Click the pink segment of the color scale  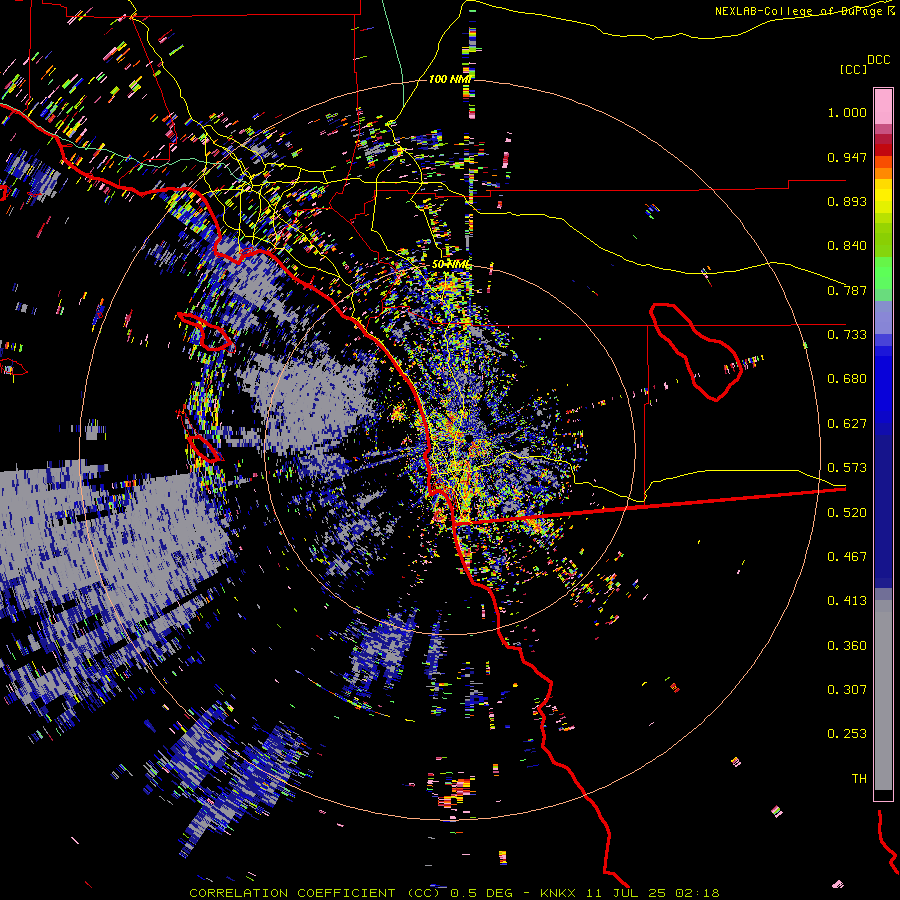coord(883,106)
